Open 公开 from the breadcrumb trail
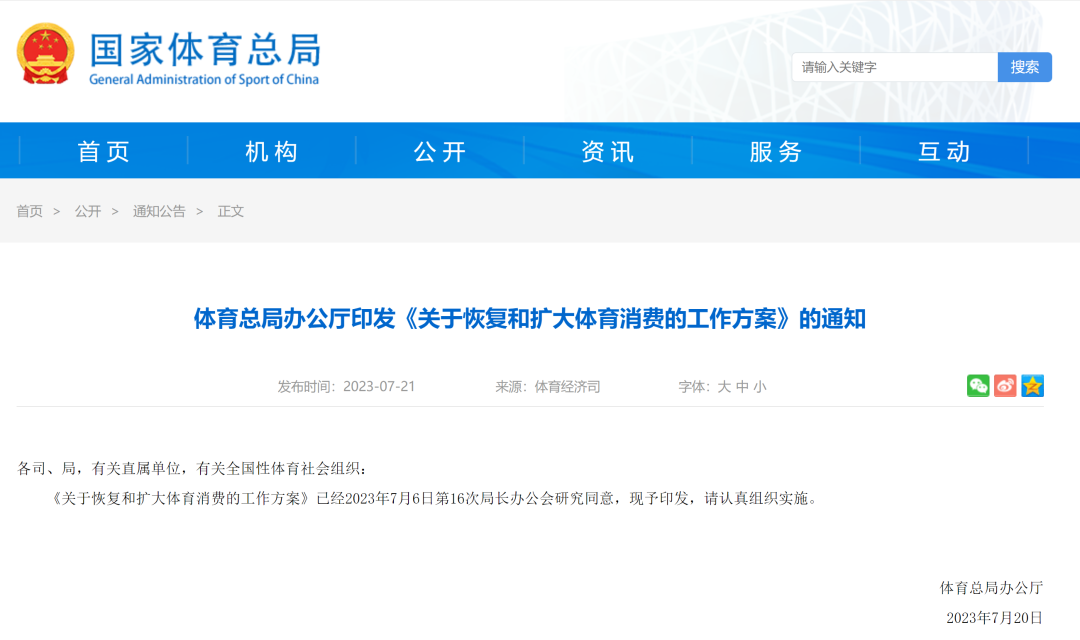This screenshot has height=640, width=1080. (x=89, y=211)
